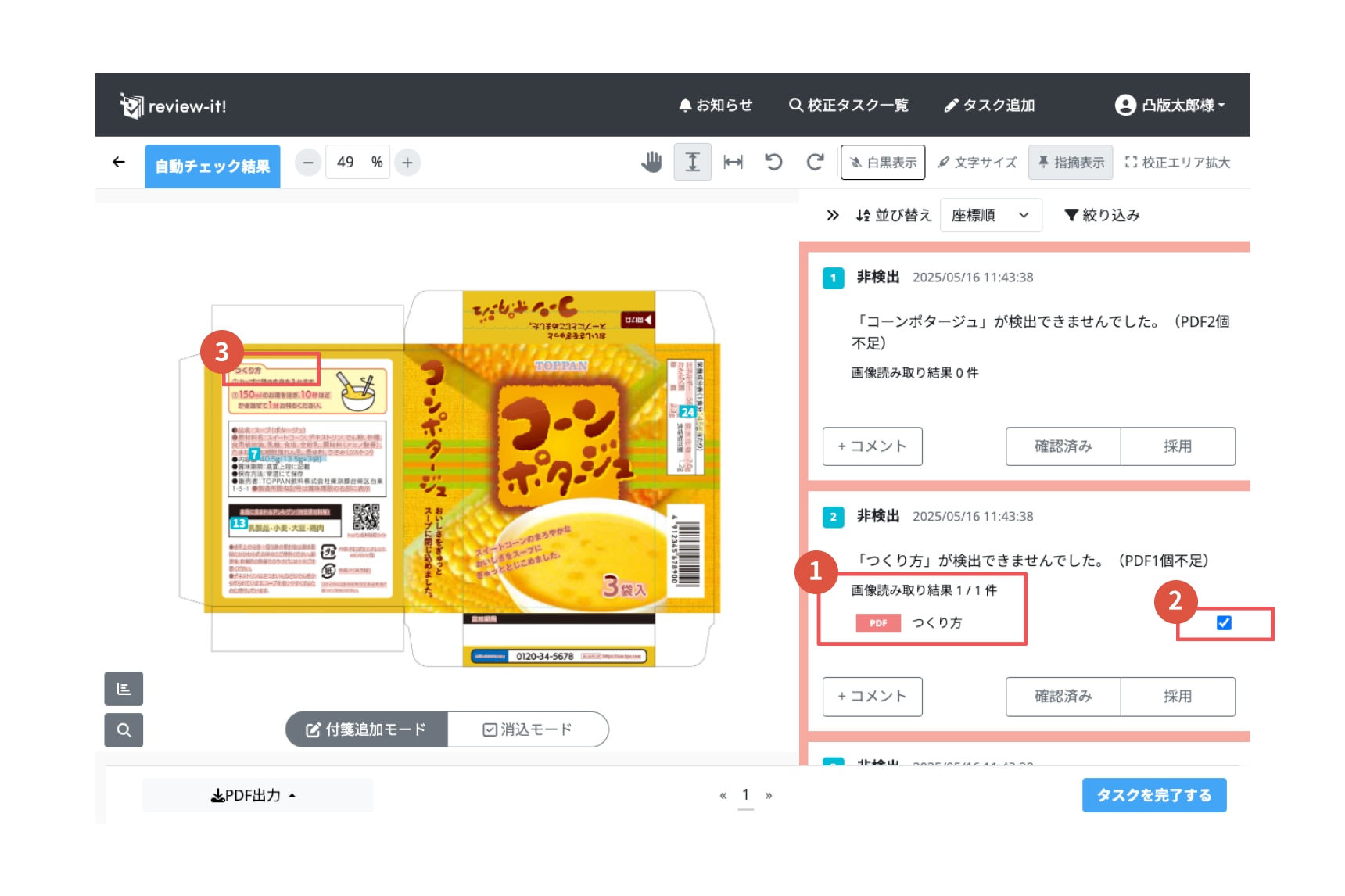Screen dimensions: 1345x896
Task: Click the review-it! logo
Action: click(174, 106)
